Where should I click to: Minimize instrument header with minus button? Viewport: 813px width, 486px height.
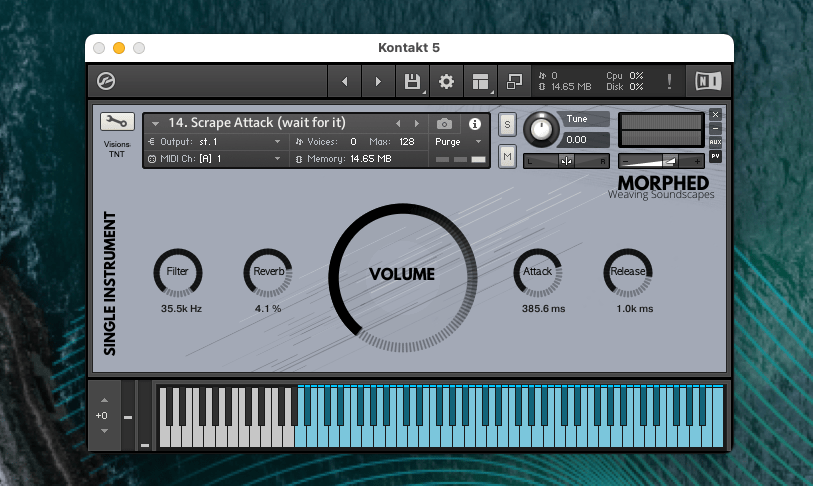[x=716, y=128]
